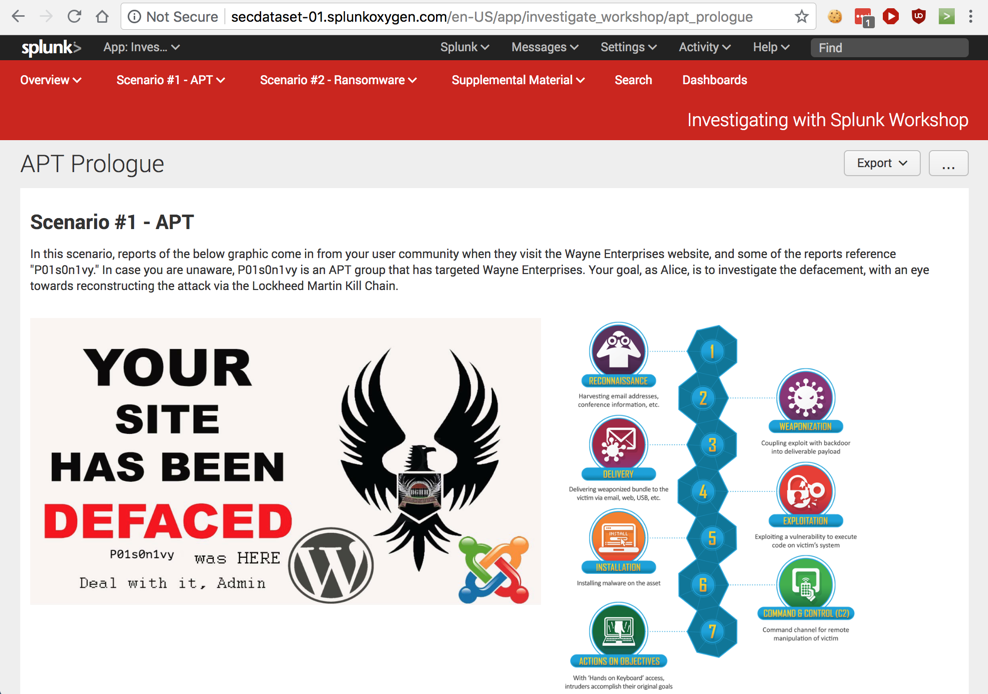The width and height of the screenshot is (988, 694).
Task: Open the Settings menu
Action: [x=628, y=47]
